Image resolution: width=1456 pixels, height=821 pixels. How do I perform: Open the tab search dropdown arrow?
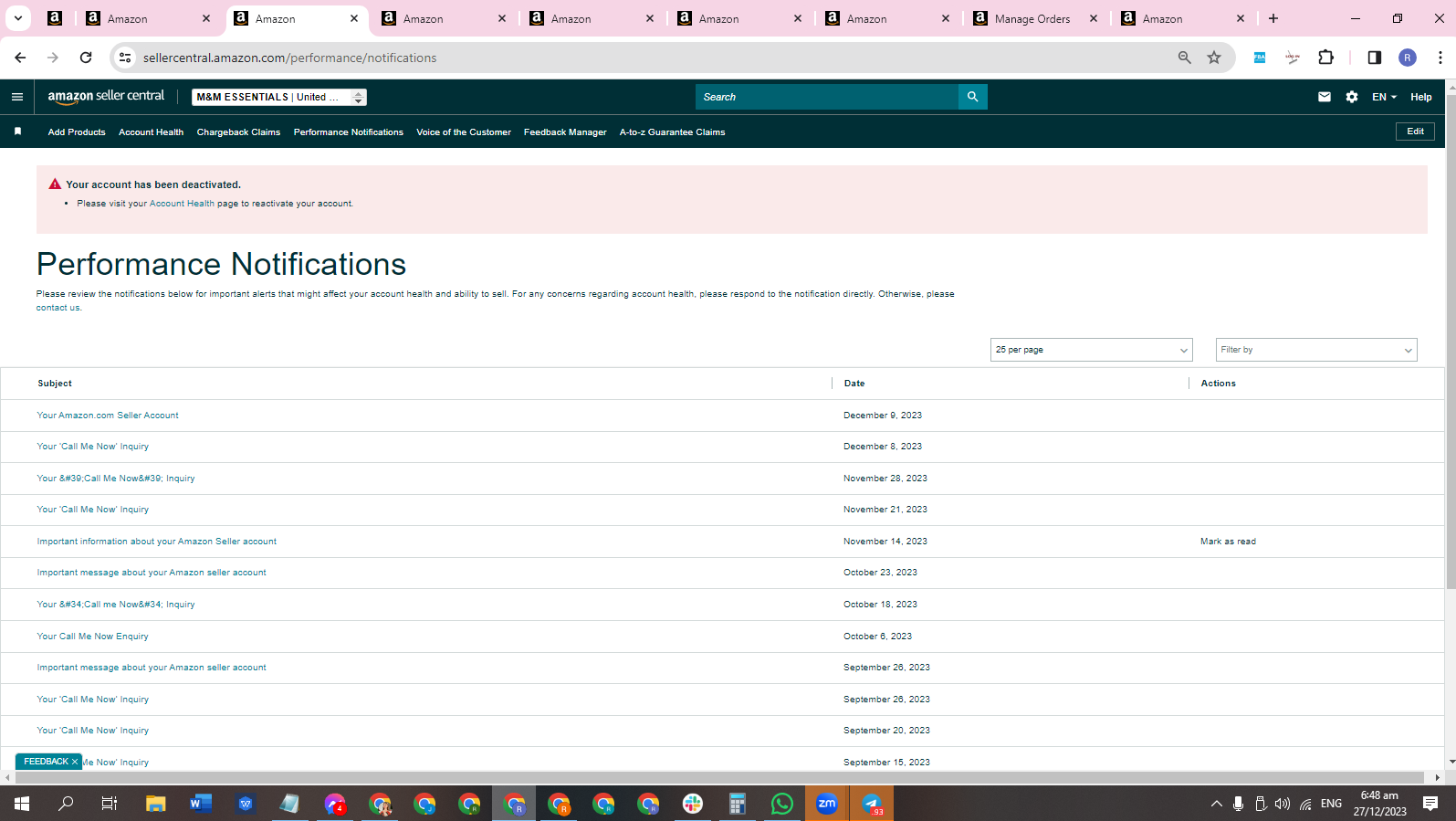tap(17, 18)
